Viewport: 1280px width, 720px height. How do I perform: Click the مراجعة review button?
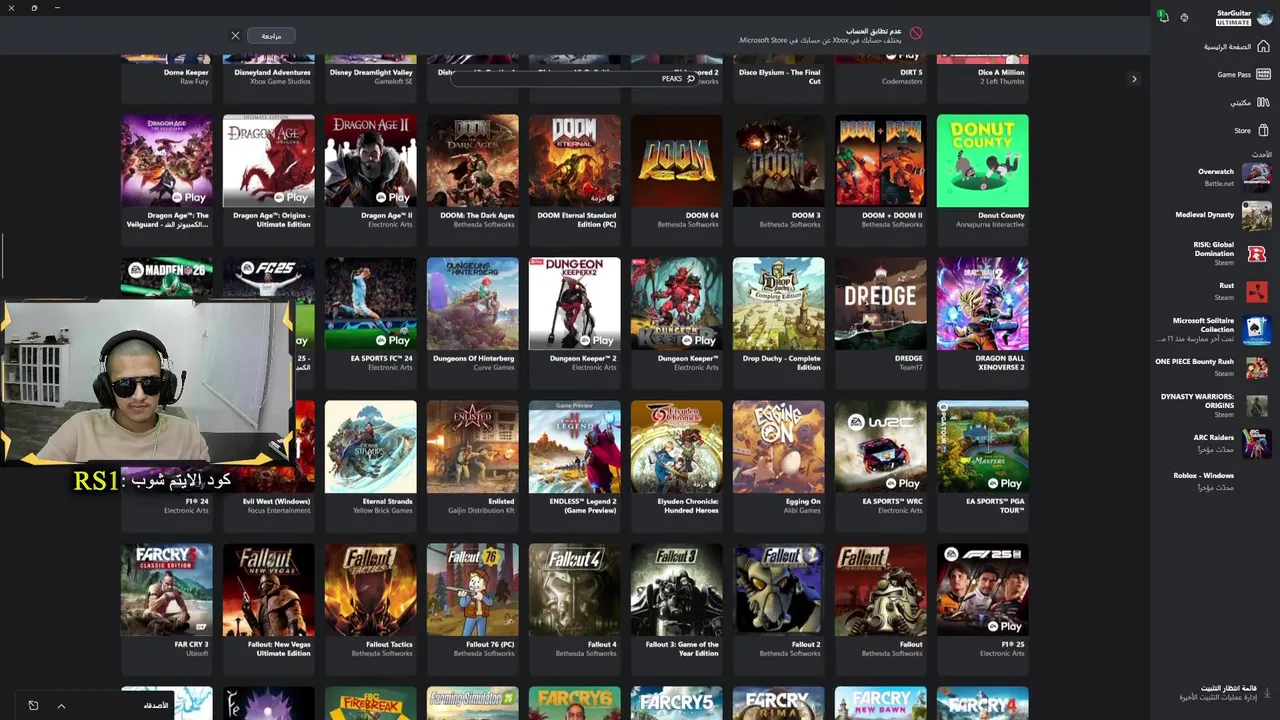[271, 36]
